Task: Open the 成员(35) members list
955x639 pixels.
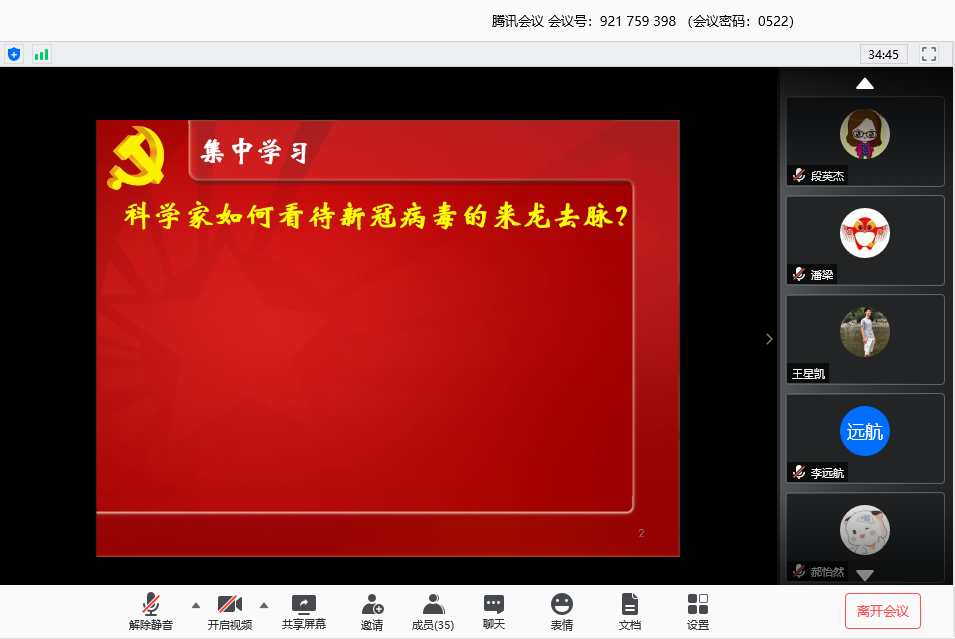Action: [433, 610]
